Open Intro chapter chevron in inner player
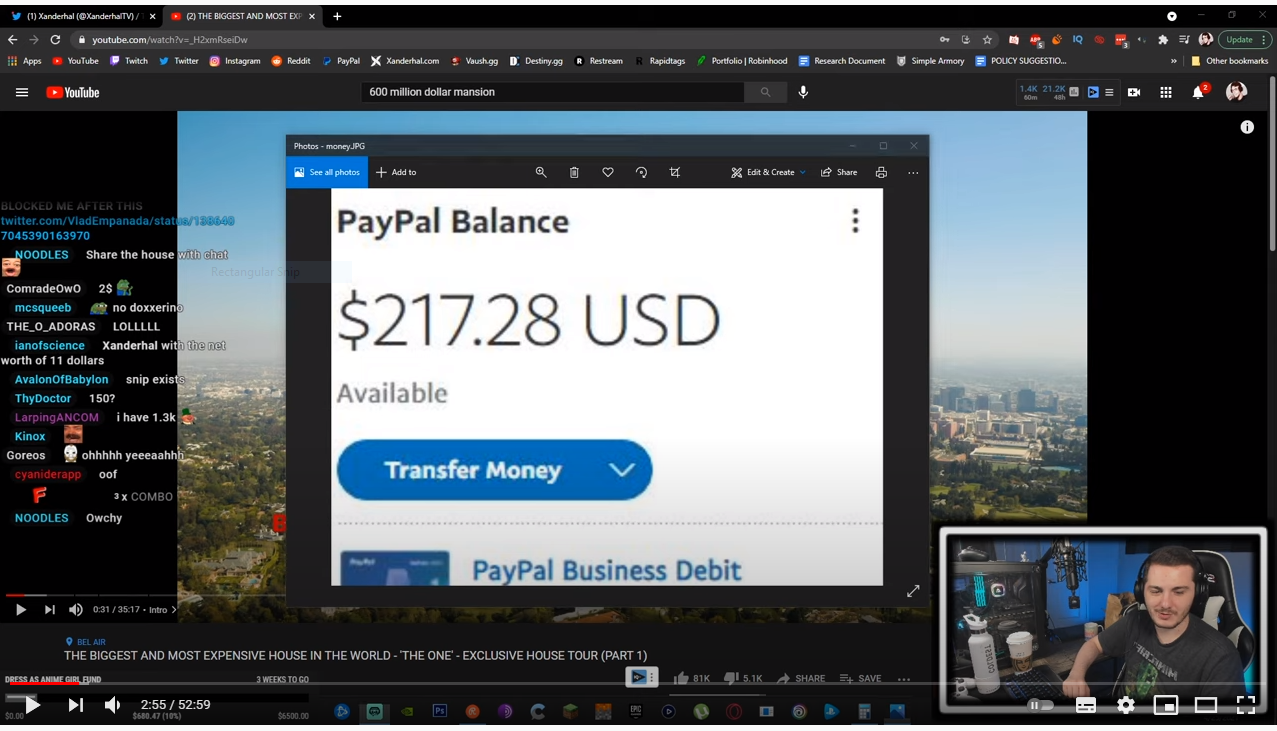The height and width of the screenshot is (731, 1277). [174, 609]
